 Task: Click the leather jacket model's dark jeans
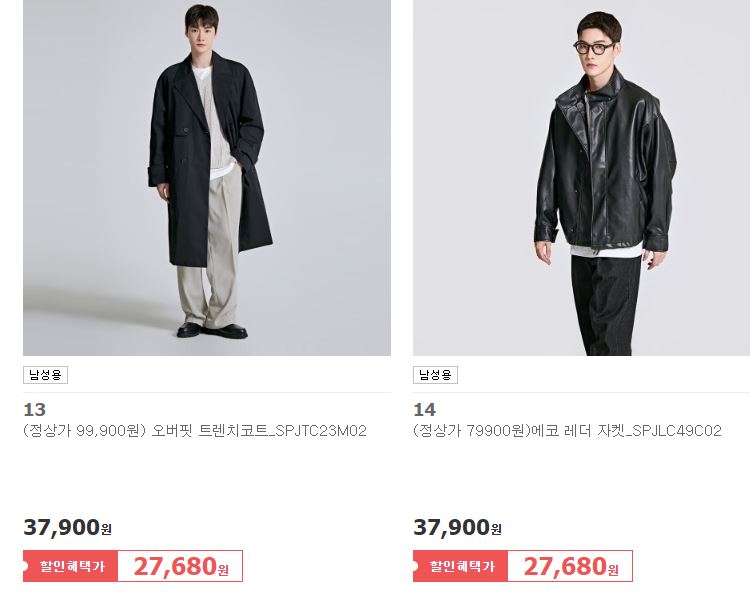(607, 306)
